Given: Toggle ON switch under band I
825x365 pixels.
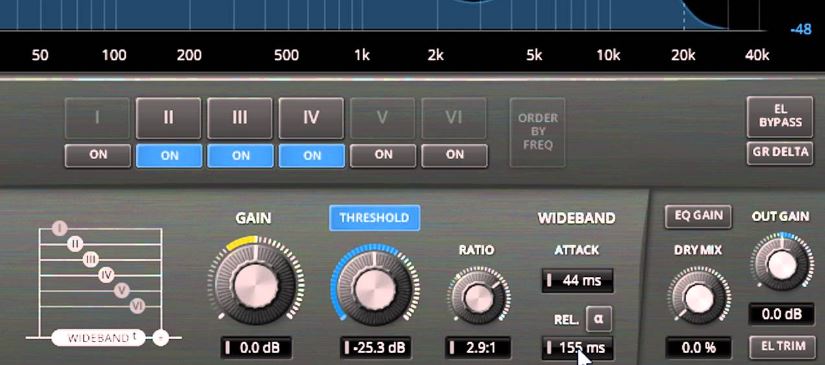Looking at the screenshot, I should point(98,156).
